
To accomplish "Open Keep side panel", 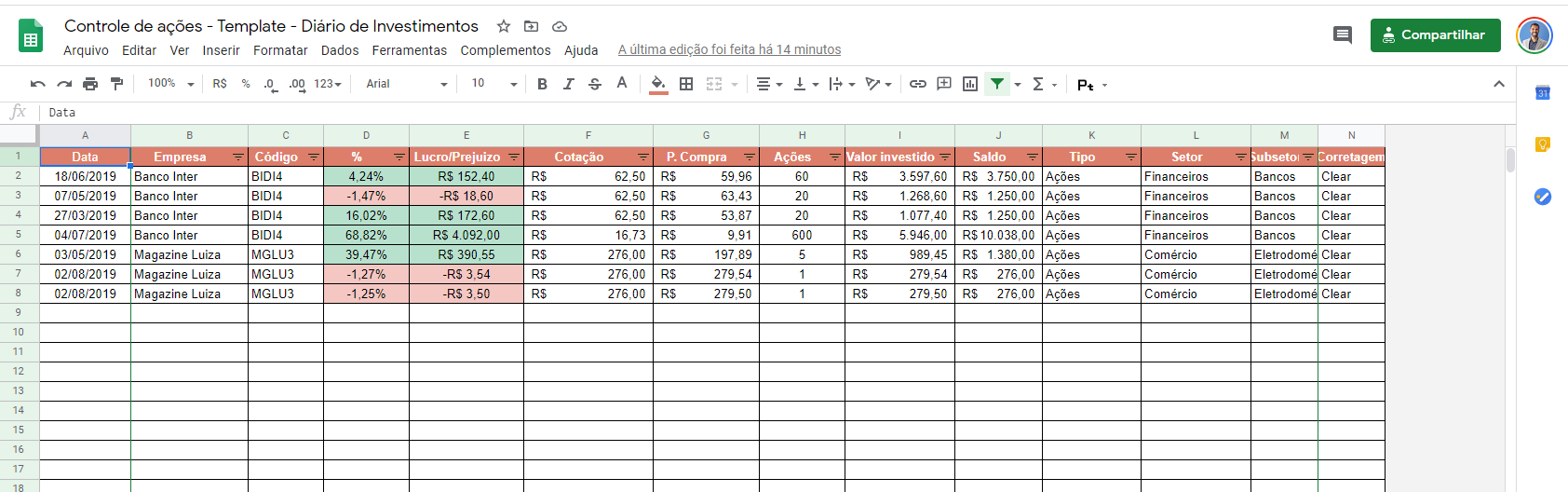I will coord(1543,144).
